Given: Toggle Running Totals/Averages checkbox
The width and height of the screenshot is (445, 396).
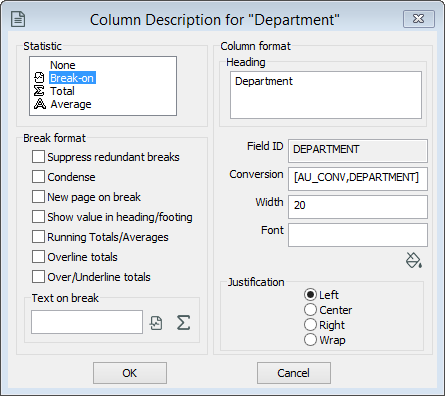Looking at the screenshot, I should 38,237.
